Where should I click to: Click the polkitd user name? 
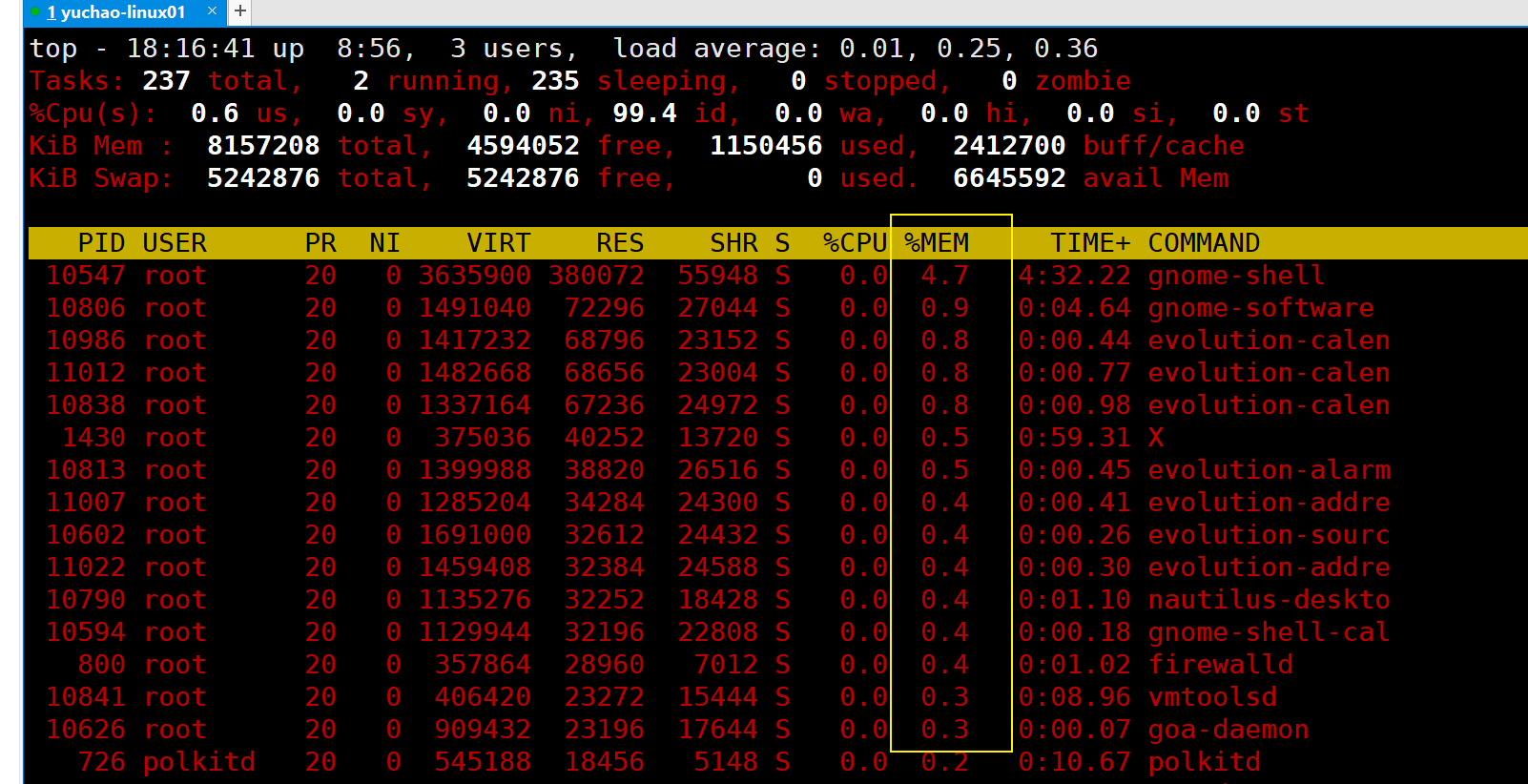199,762
